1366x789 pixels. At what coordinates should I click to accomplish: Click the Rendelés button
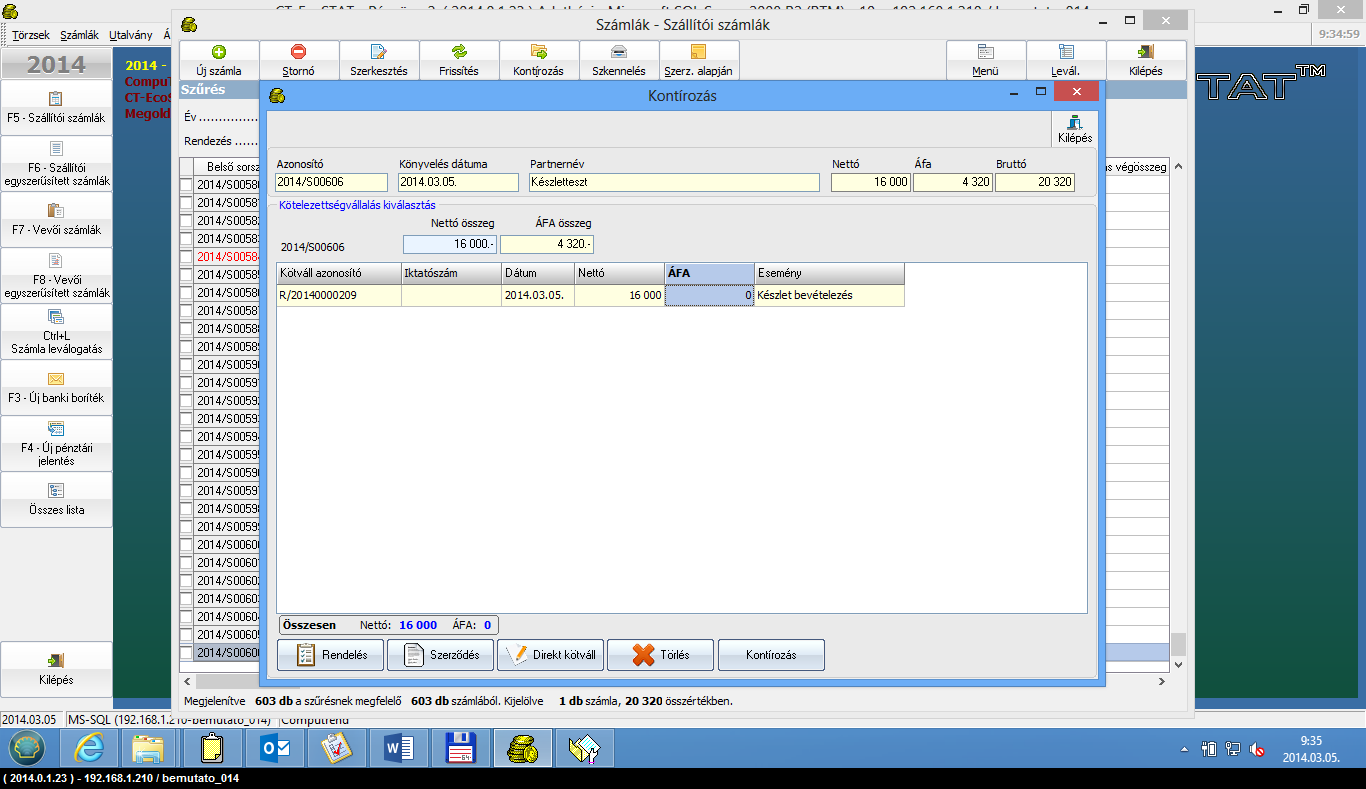click(x=331, y=655)
